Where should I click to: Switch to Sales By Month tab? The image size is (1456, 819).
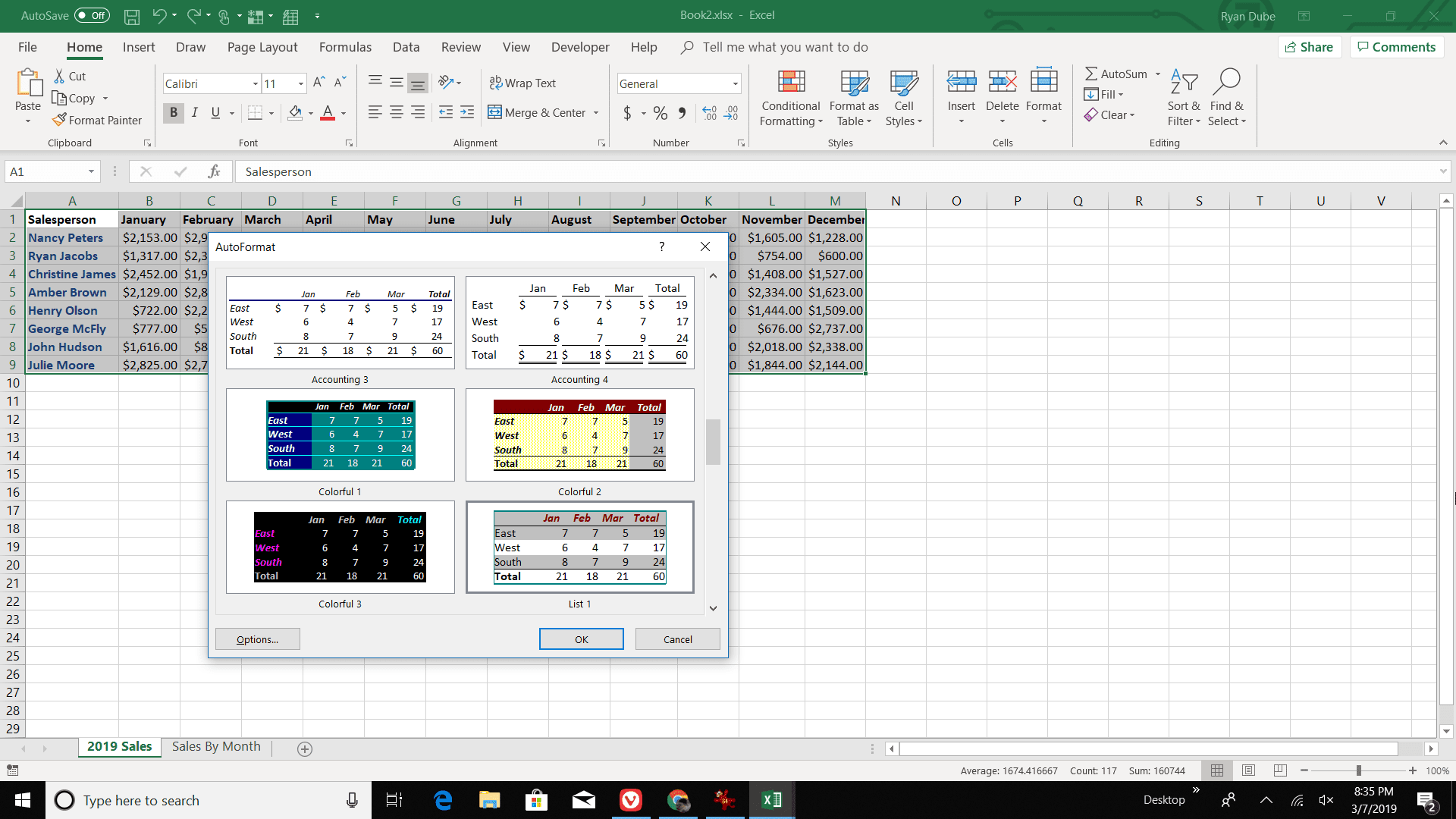pos(216,747)
